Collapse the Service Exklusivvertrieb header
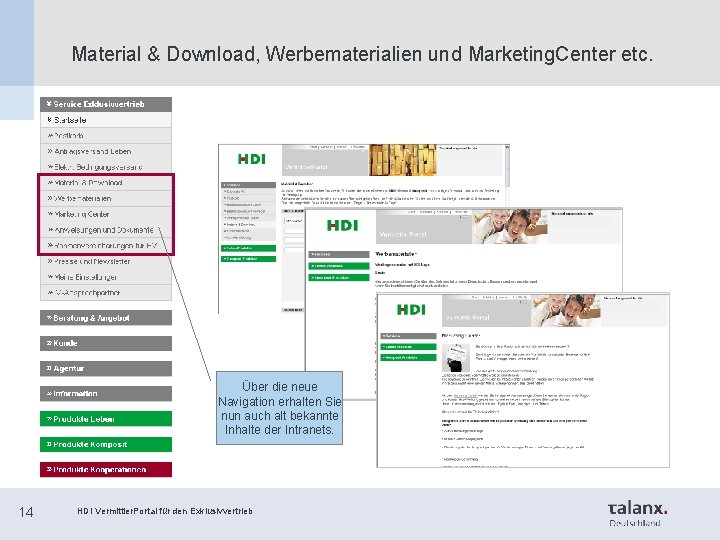Image resolution: width=720 pixels, height=540 pixels. (106, 104)
